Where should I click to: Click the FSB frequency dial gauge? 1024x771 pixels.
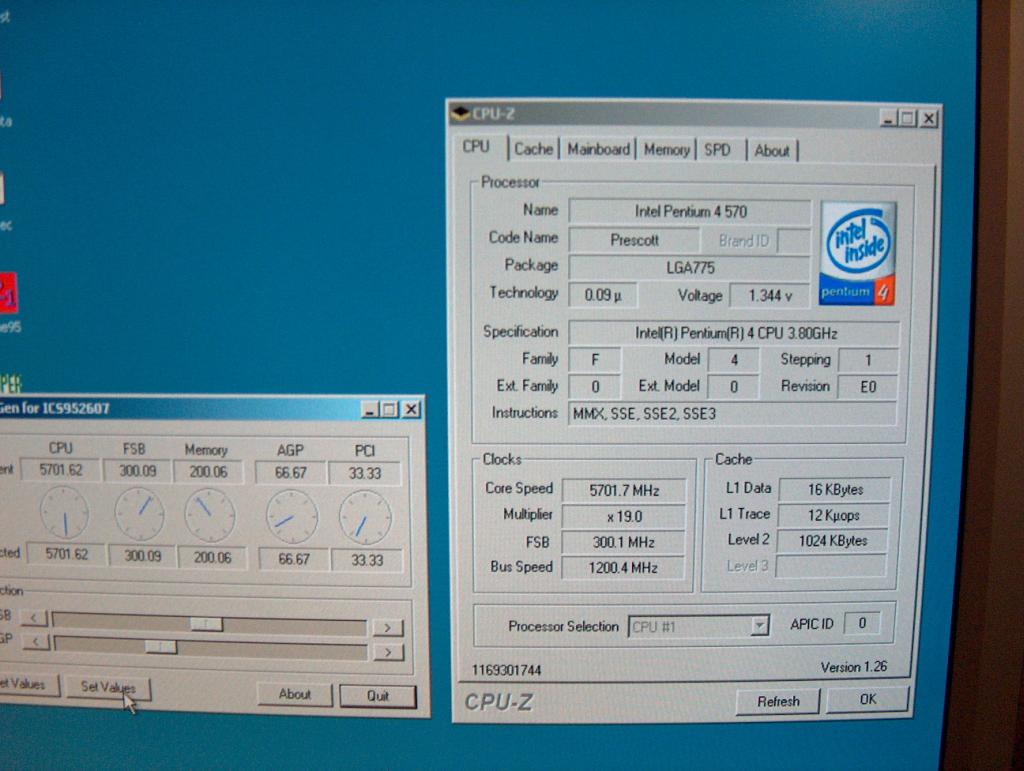(x=140, y=514)
